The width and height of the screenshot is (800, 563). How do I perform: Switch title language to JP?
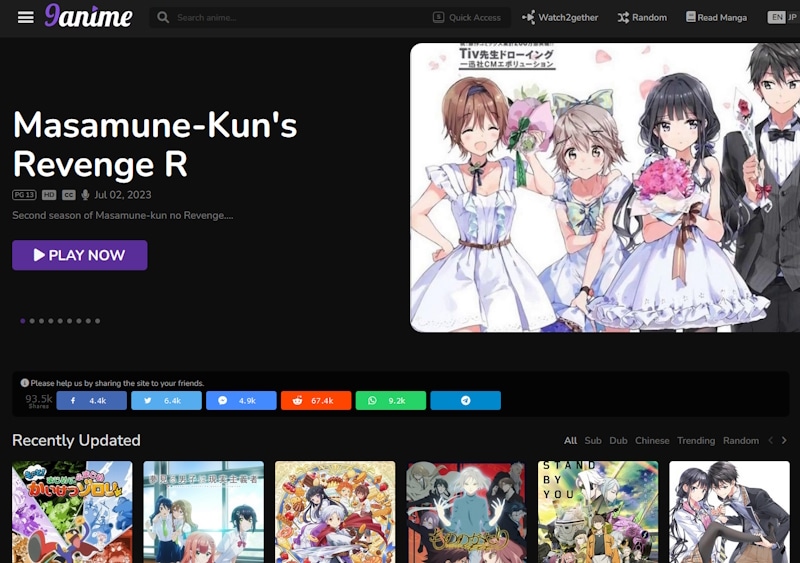click(792, 17)
